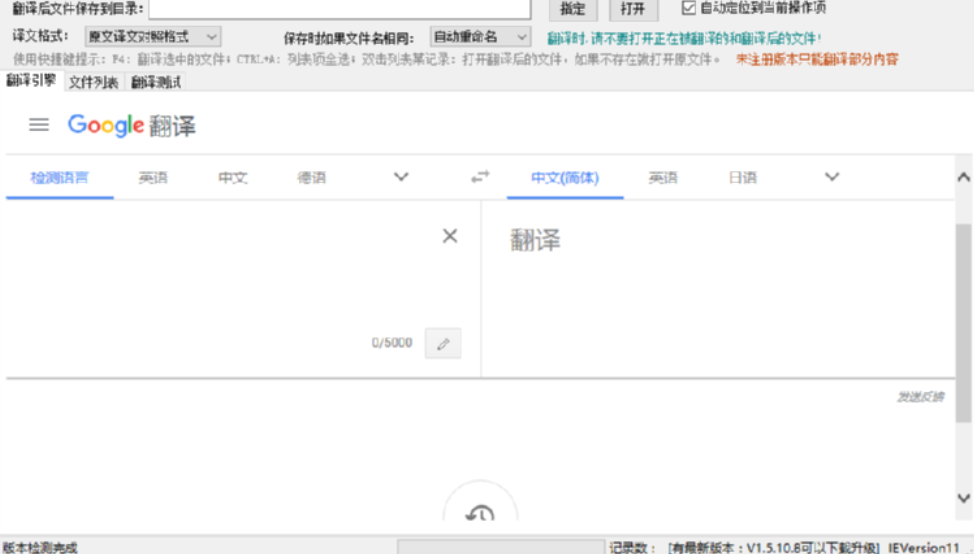This screenshot has height=554, width=974.
Task: Switch to the 翻译测试 tab
Action: [156, 82]
